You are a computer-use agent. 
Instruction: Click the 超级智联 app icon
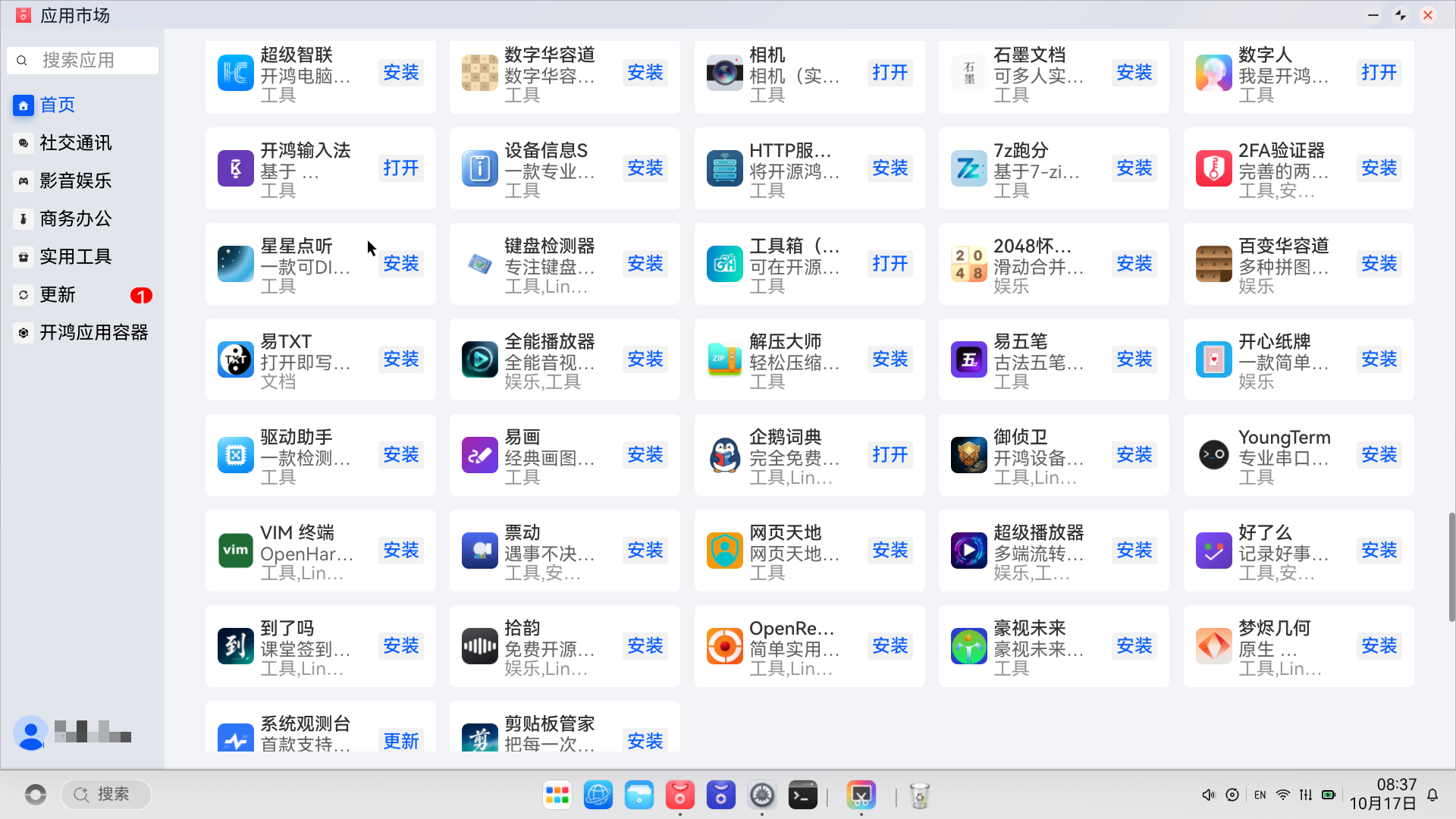(236, 73)
